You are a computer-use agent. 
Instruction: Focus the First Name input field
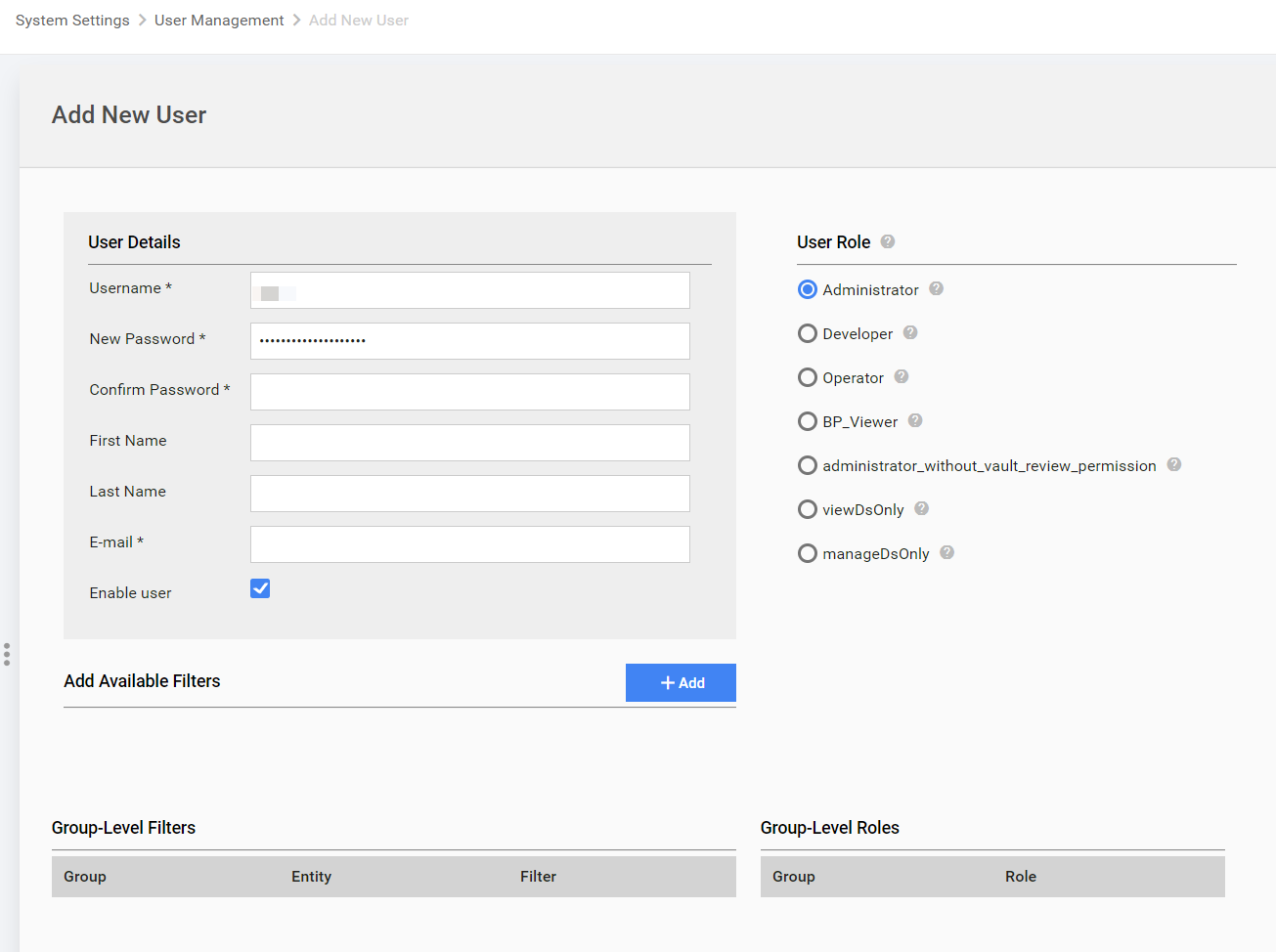tap(470, 443)
